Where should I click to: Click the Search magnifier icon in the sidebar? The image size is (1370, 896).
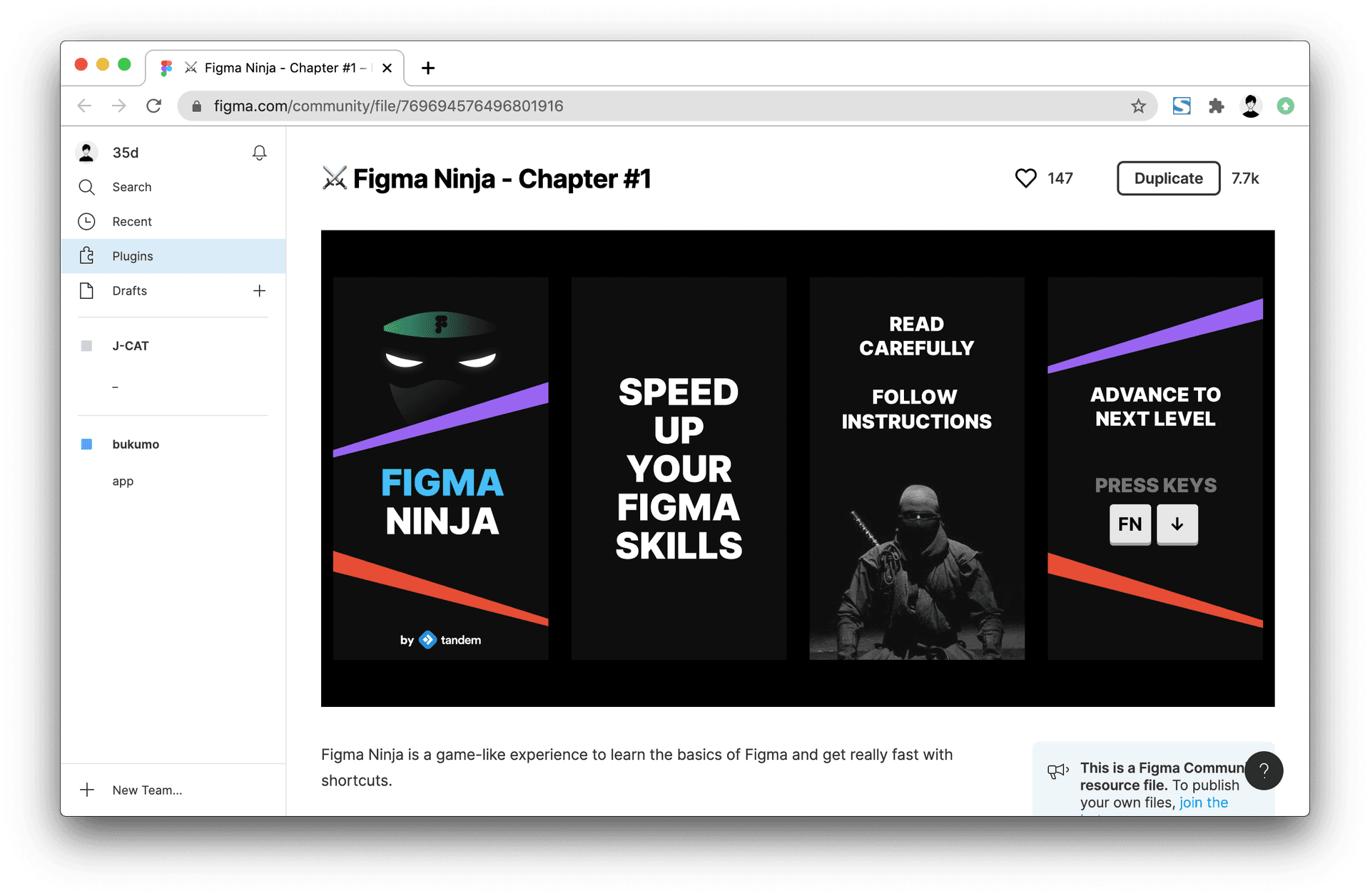click(x=86, y=187)
